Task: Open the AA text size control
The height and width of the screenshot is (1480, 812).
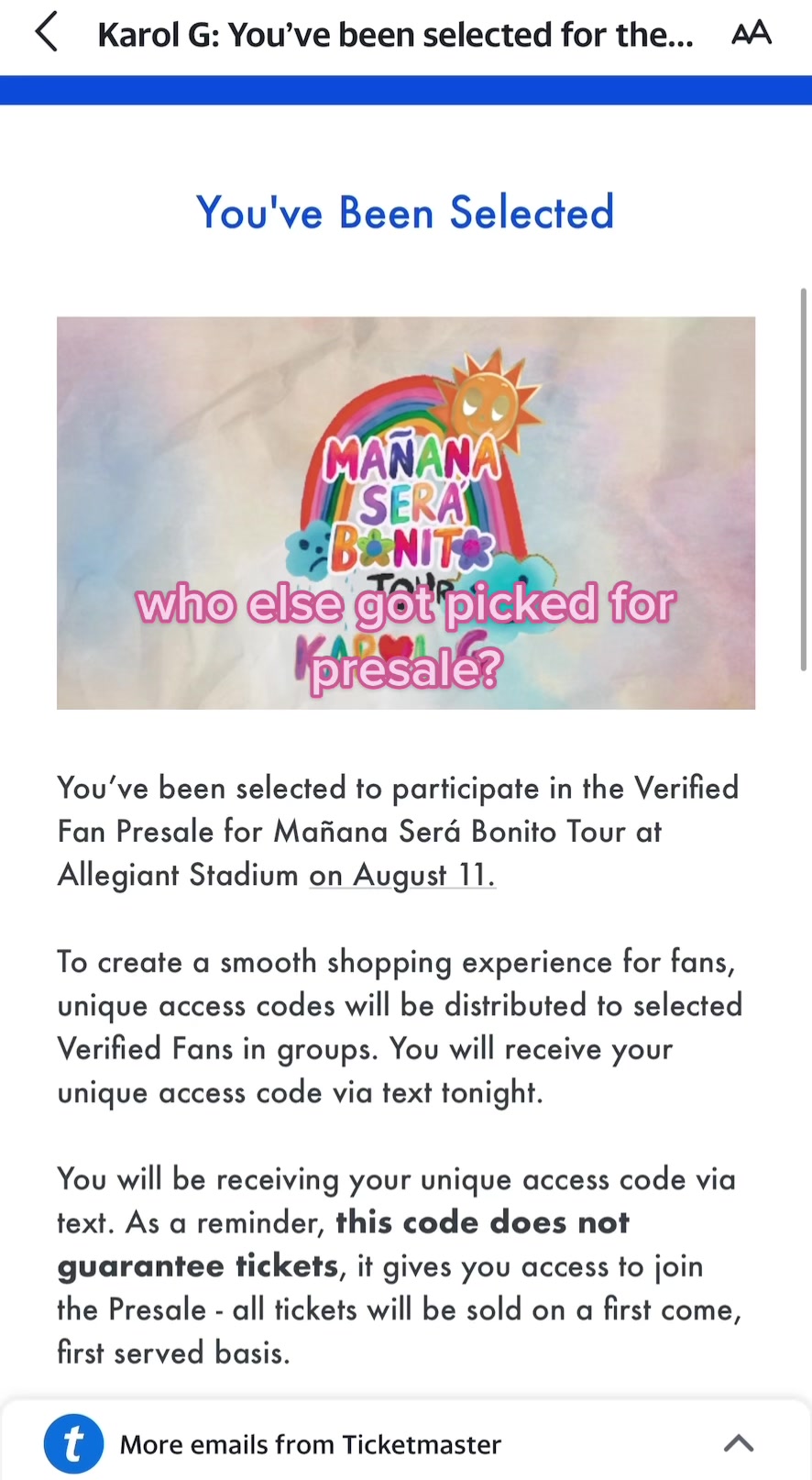Action: (752, 34)
